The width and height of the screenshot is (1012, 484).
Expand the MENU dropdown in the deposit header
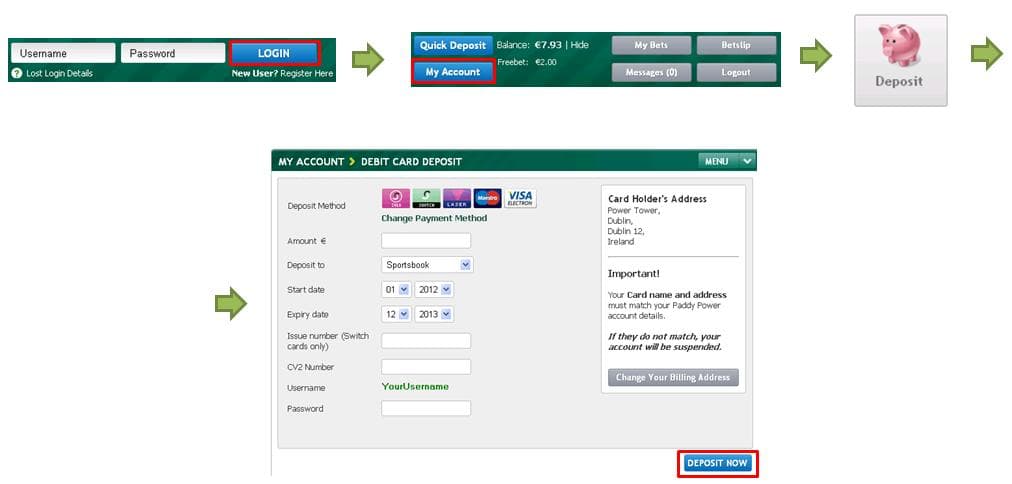point(726,161)
